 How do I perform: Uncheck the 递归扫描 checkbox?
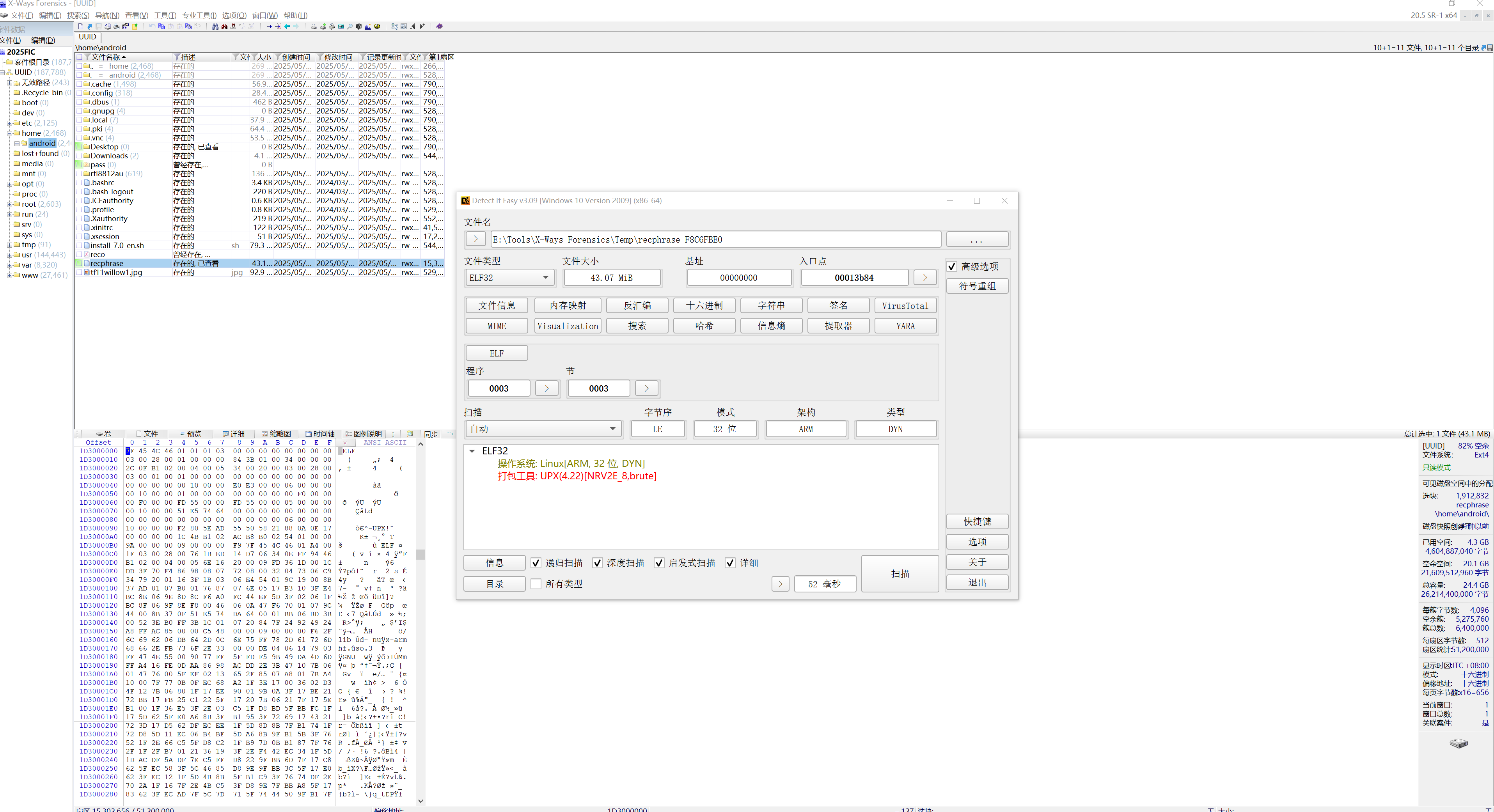pos(536,563)
